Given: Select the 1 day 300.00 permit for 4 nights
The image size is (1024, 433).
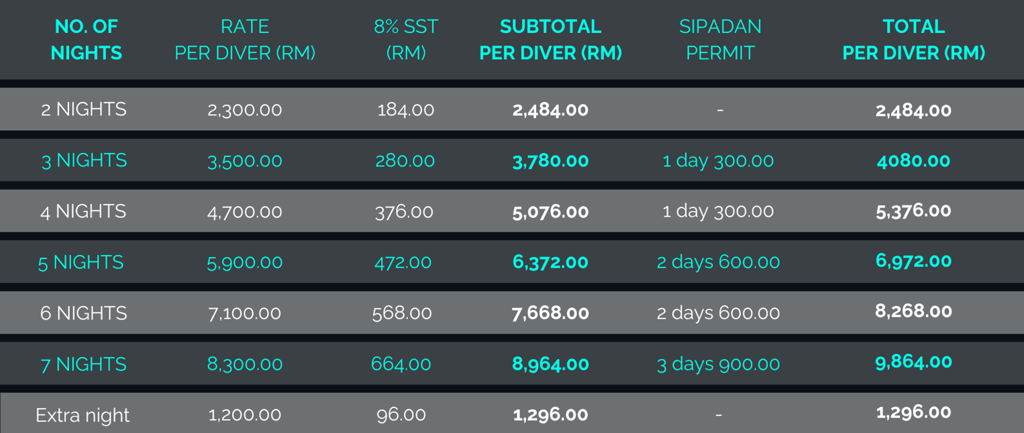Looking at the screenshot, I should [718, 211].
